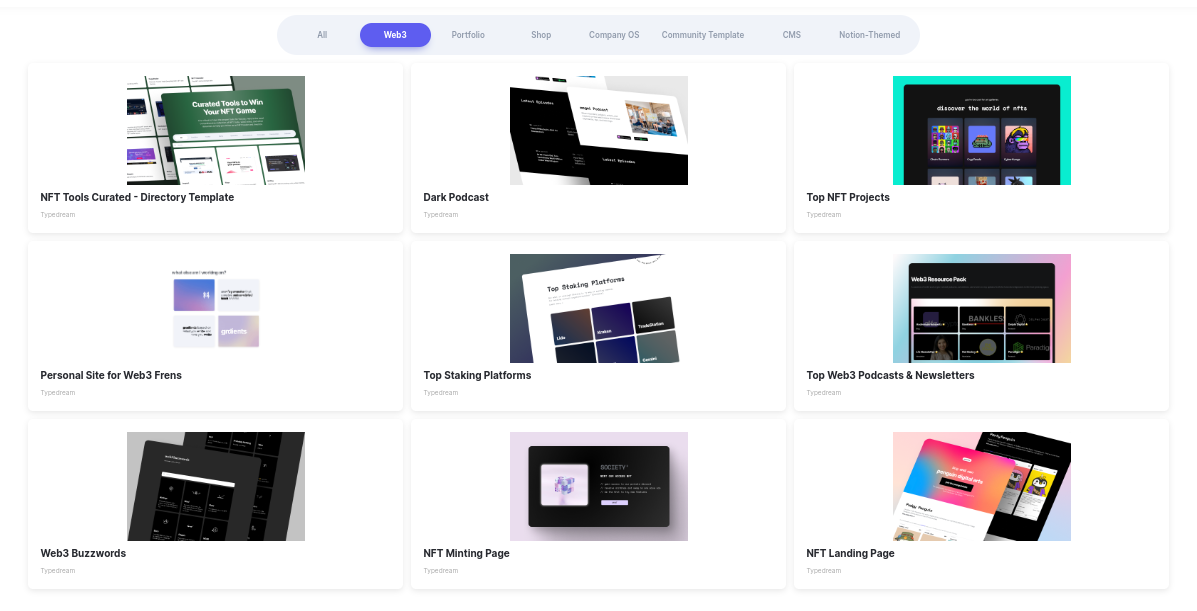Click the 'Top NFT Projects' title
This screenshot has height=611, width=1197.
[x=848, y=197]
